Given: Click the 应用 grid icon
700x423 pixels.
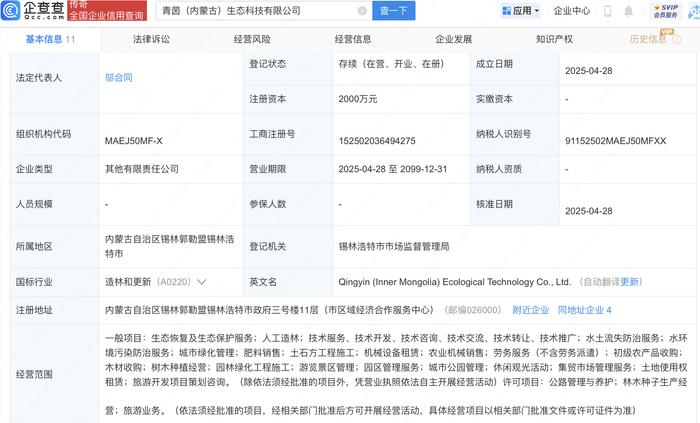Looking at the screenshot, I should 506,11.
